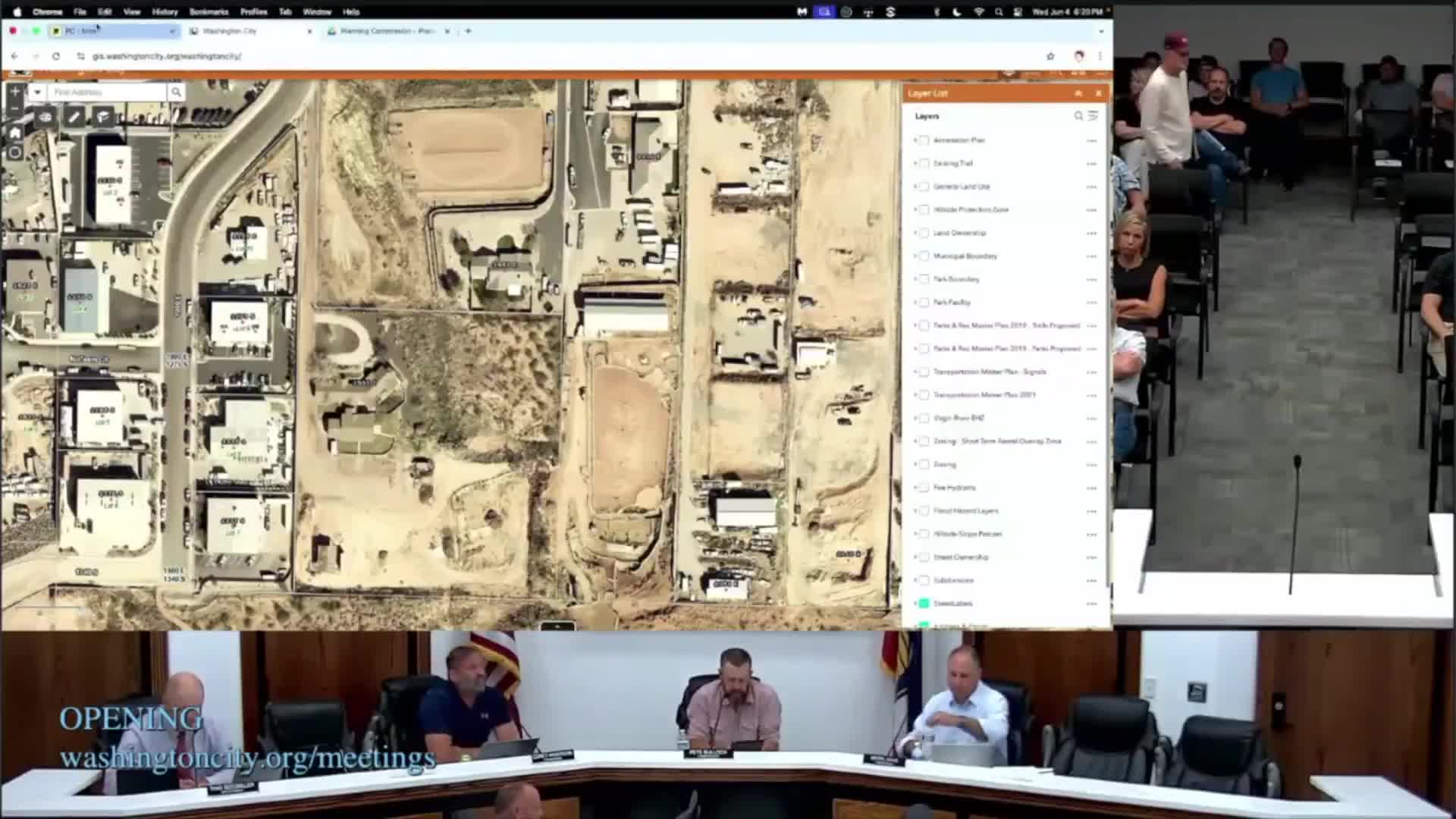Open search source dropdown arrow
The height and width of the screenshot is (819, 1456).
37,92
